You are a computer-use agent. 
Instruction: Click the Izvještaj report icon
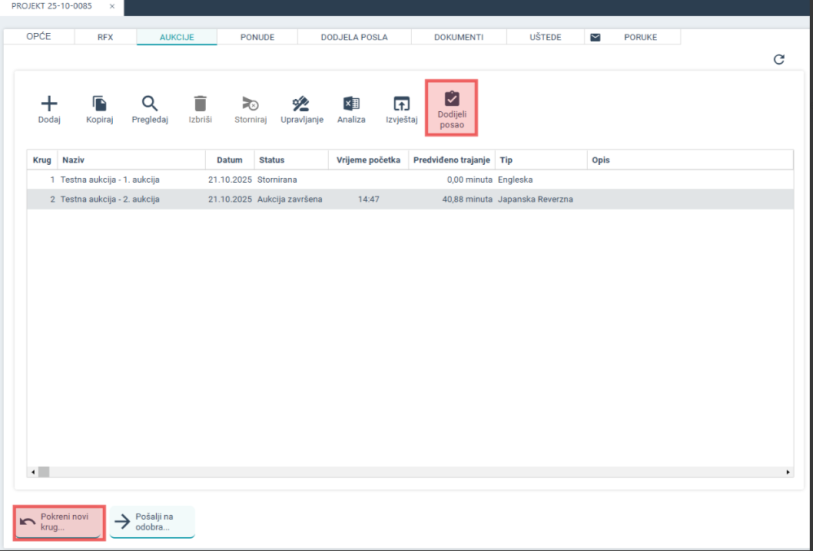coord(401,104)
